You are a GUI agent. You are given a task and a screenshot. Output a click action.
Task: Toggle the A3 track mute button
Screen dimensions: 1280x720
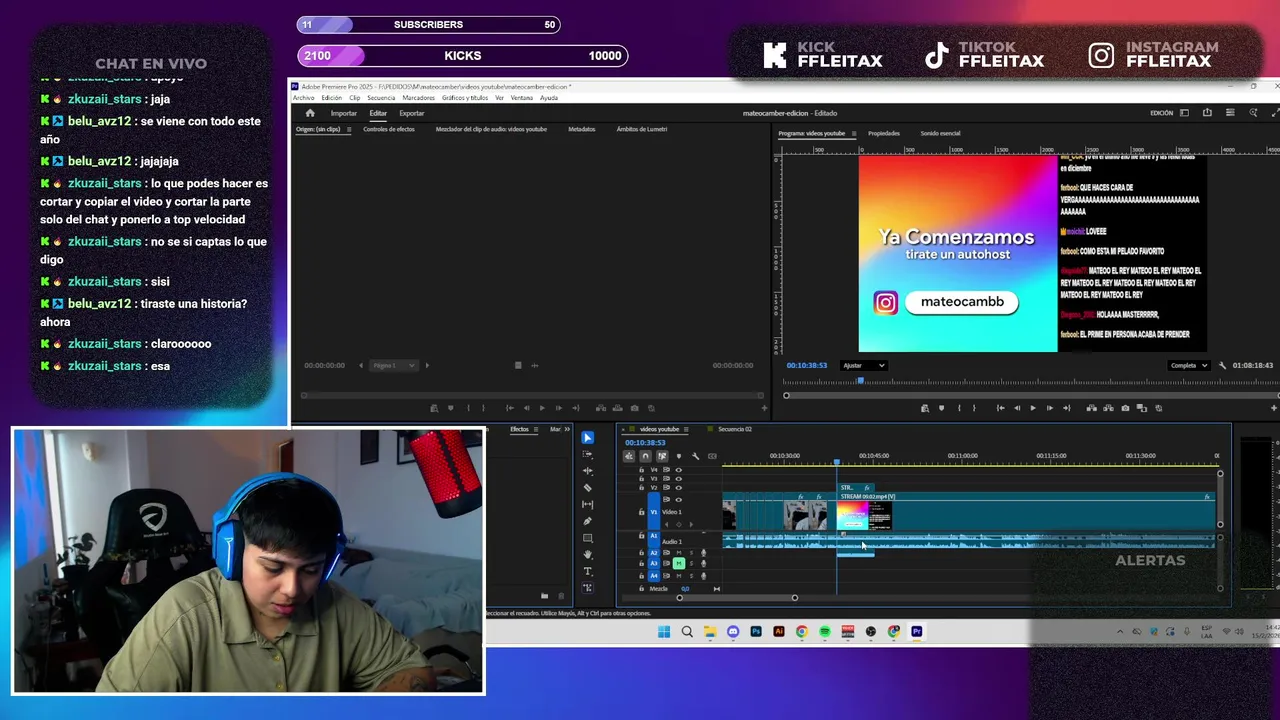(679, 564)
